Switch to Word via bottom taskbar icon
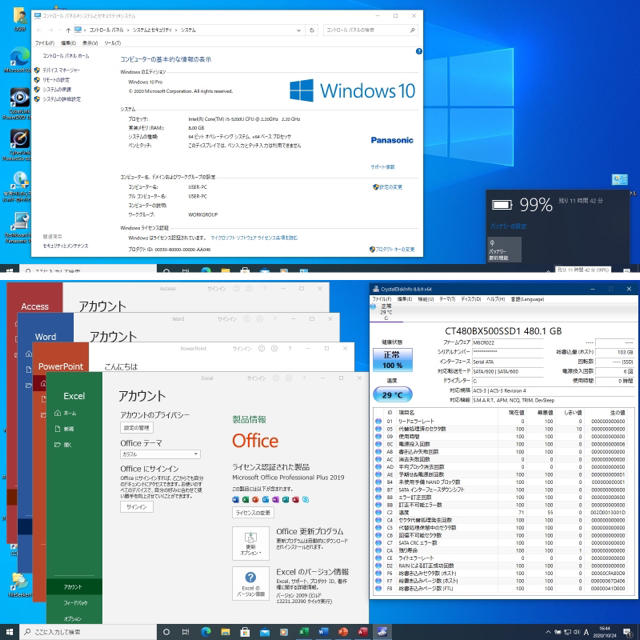 (323, 632)
